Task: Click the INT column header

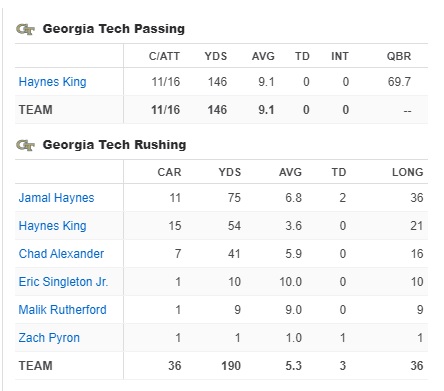Action: (x=340, y=56)
